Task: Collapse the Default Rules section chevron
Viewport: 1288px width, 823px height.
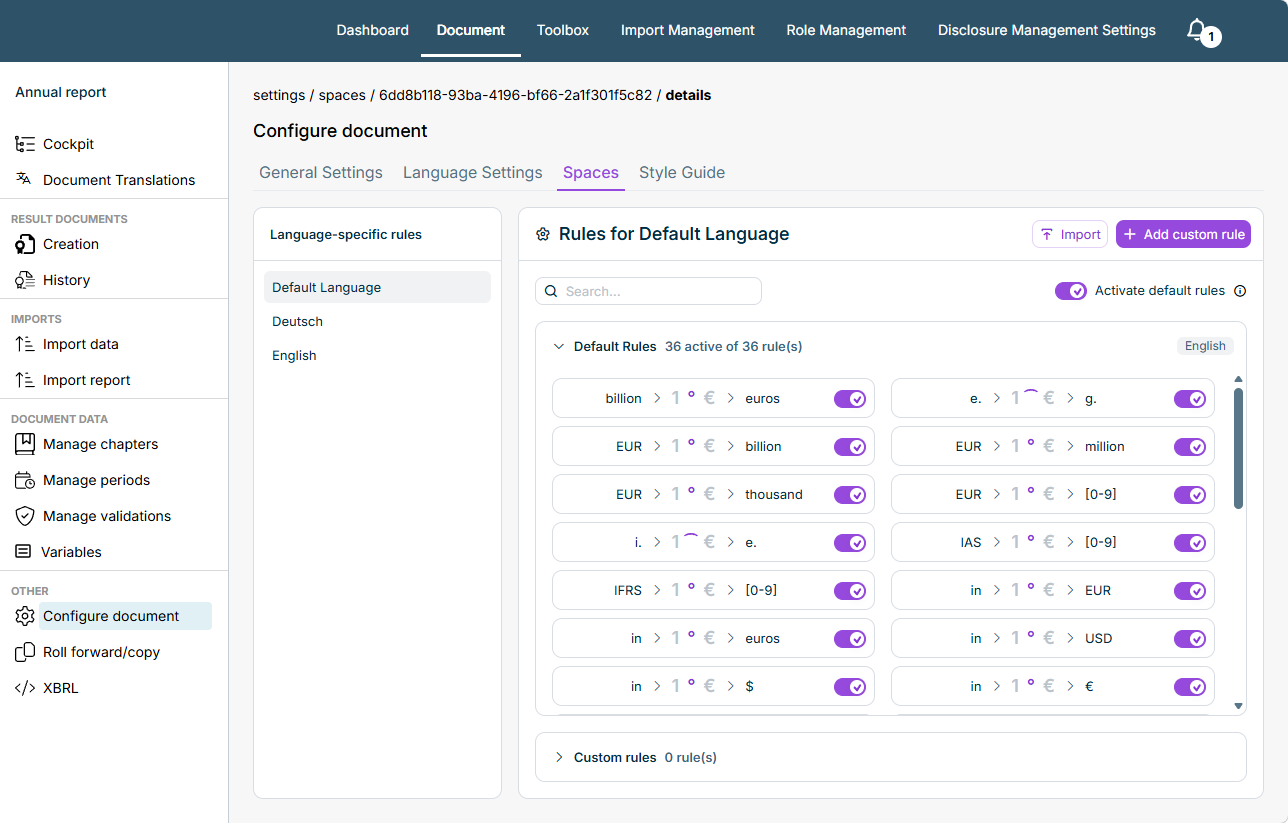Action: click(559, 346)
